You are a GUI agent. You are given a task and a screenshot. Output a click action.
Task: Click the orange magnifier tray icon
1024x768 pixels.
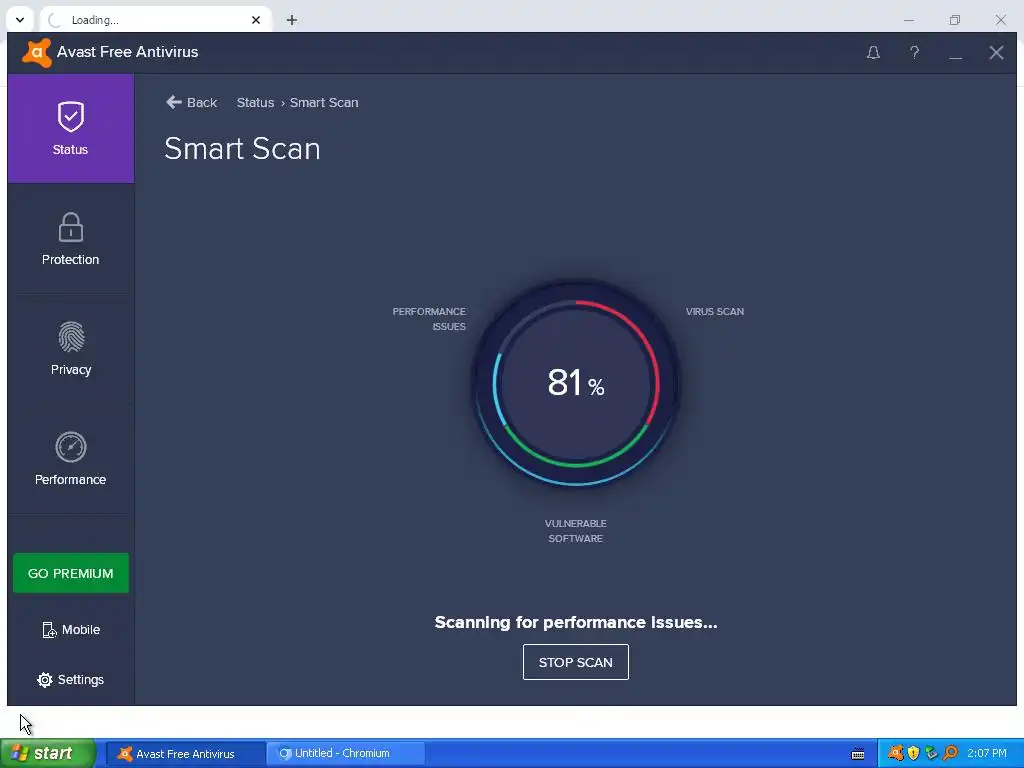[950, 754]
